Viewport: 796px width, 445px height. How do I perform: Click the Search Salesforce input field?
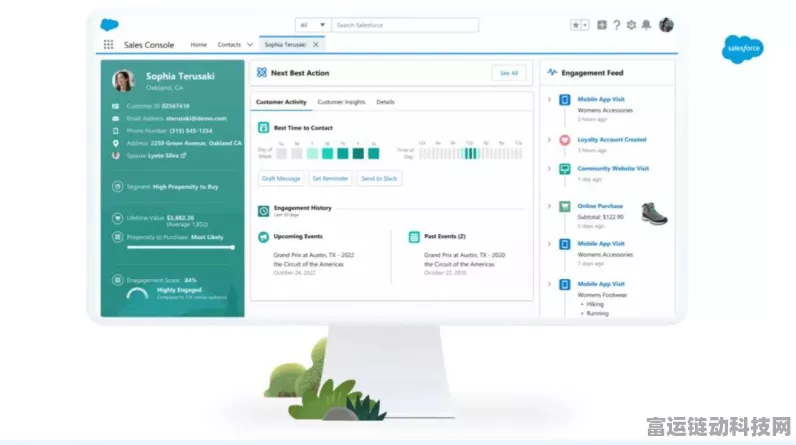405,25
